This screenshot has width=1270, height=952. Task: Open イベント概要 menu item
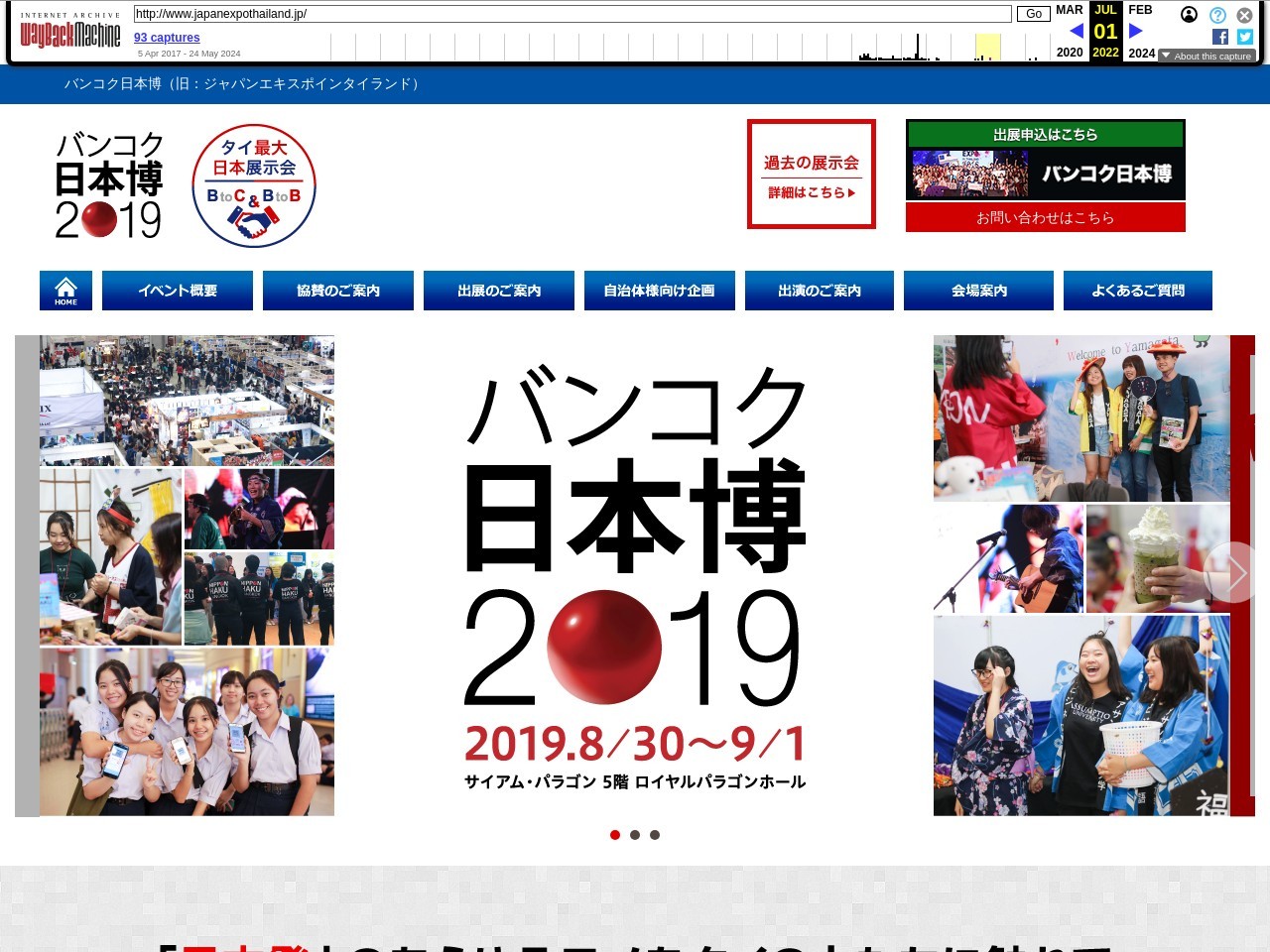[x=178, y=291]
